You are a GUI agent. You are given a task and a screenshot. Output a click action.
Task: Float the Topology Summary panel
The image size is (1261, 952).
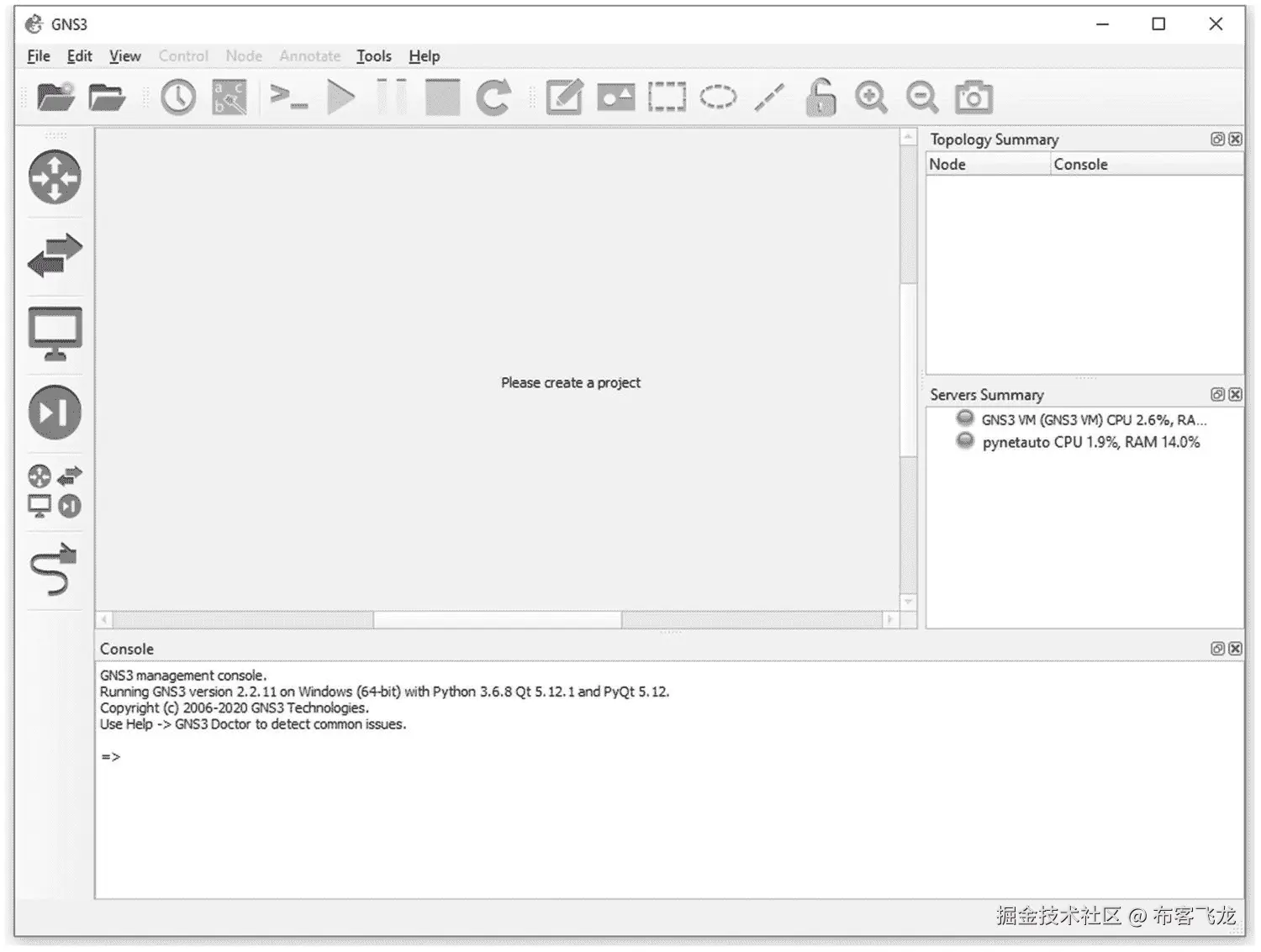click(x=1217, y=139)
